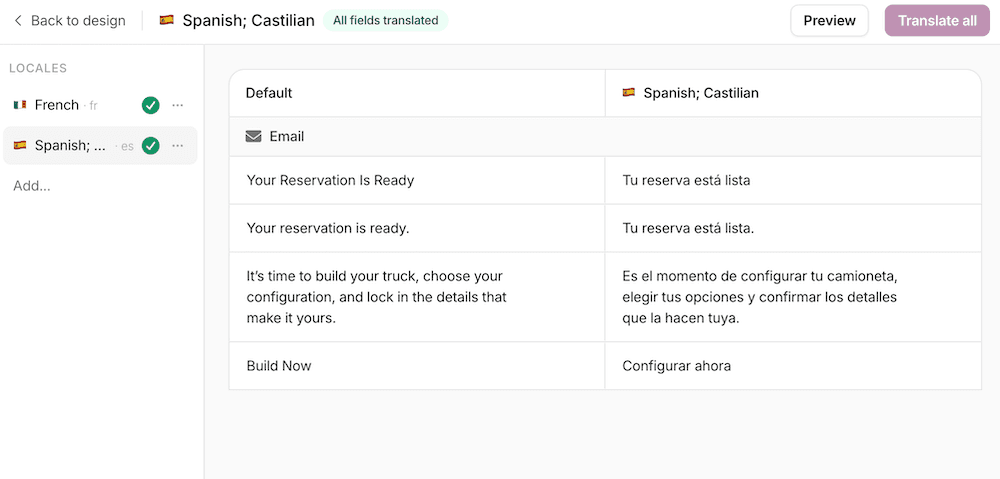Select the Spanish locale in sidebar

click(100, 146)
